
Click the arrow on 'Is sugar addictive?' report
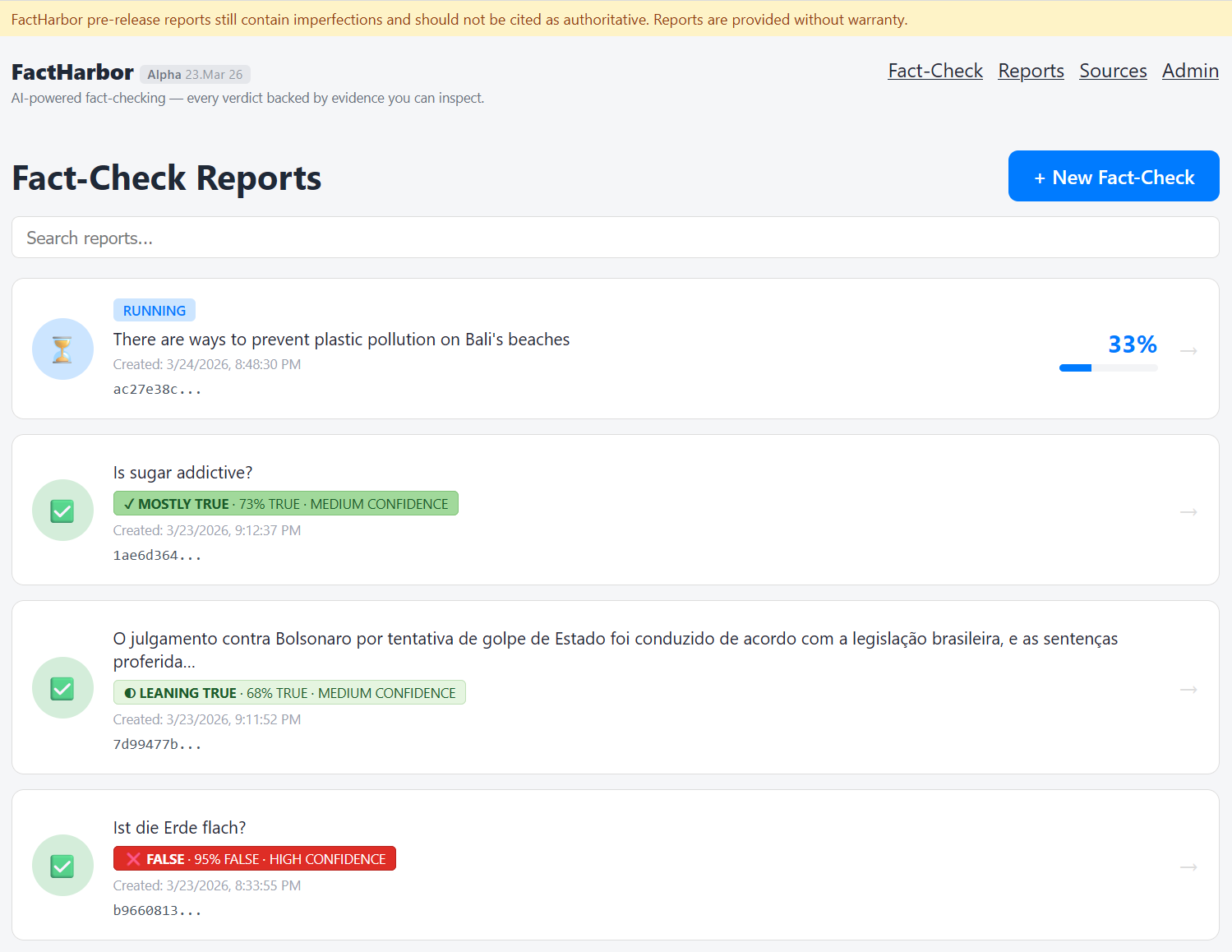point(1188,512)
